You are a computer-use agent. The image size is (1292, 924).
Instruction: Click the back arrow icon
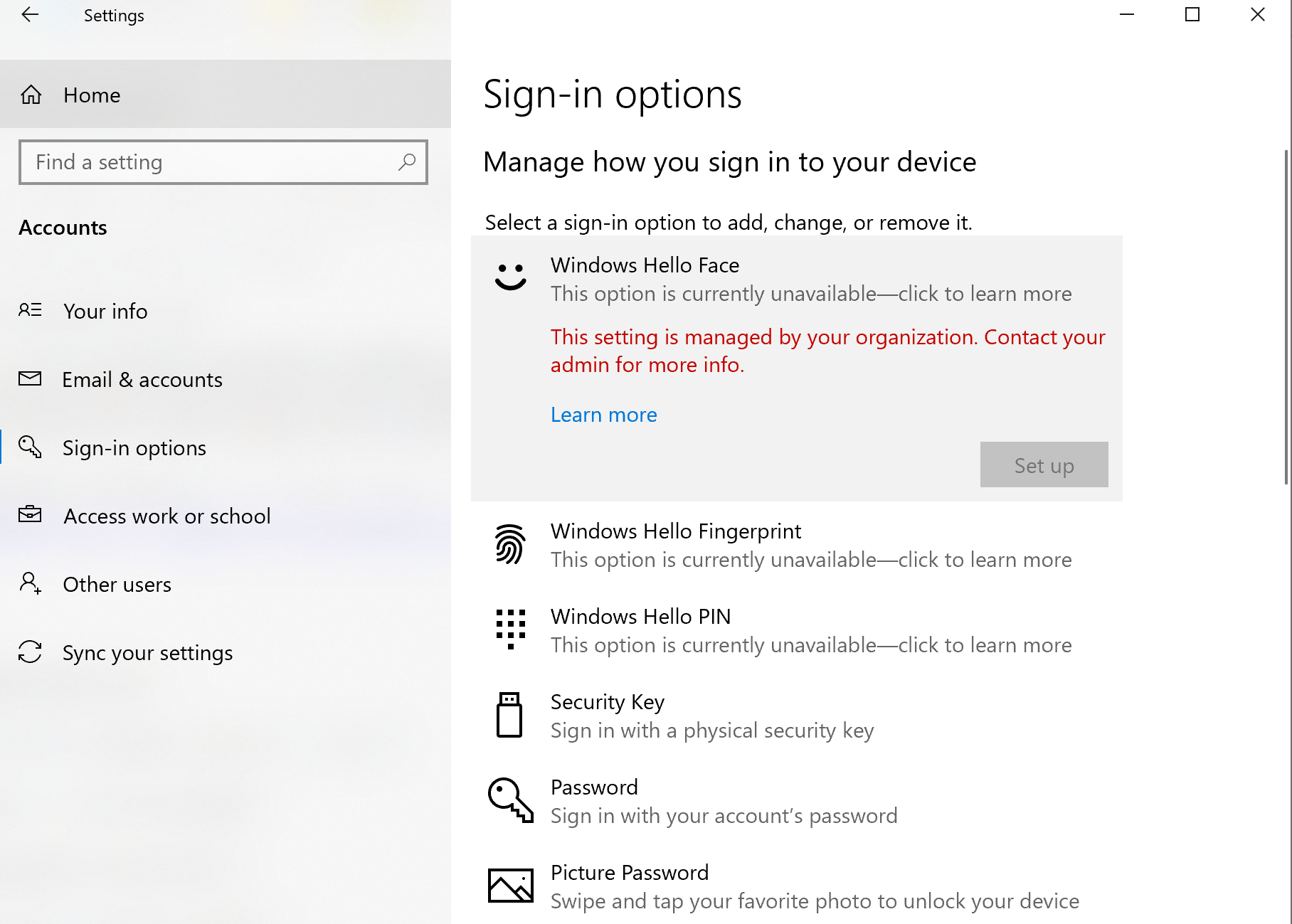click(x=30, y=15)
